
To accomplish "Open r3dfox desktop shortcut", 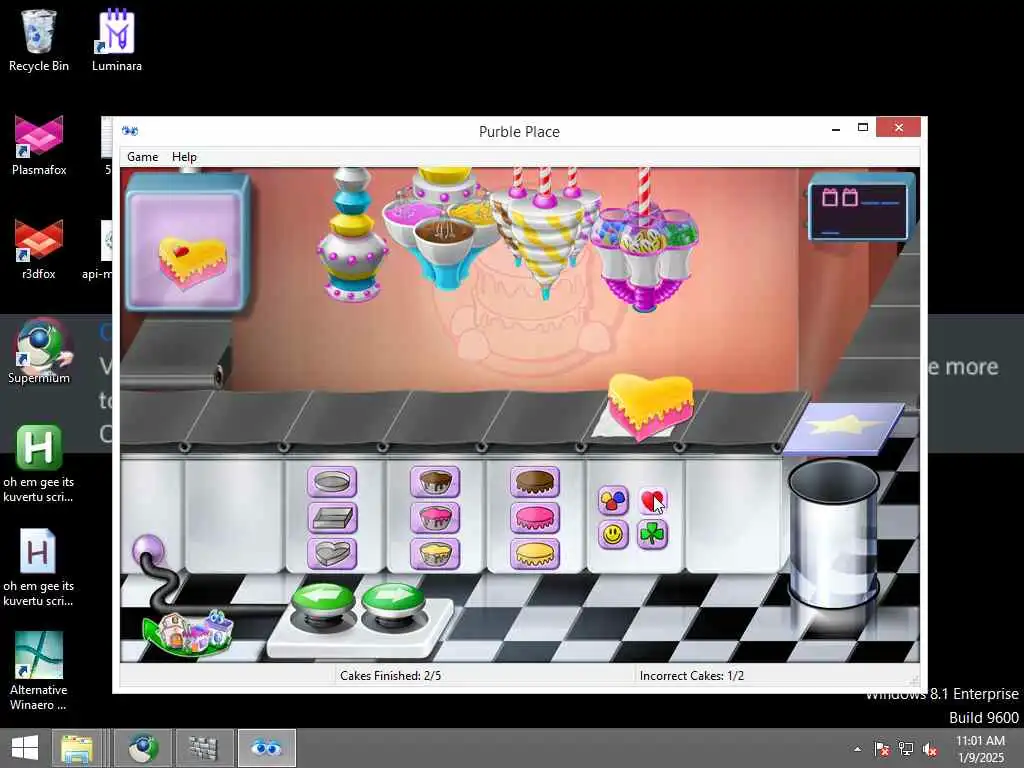I will click(39, 249).
